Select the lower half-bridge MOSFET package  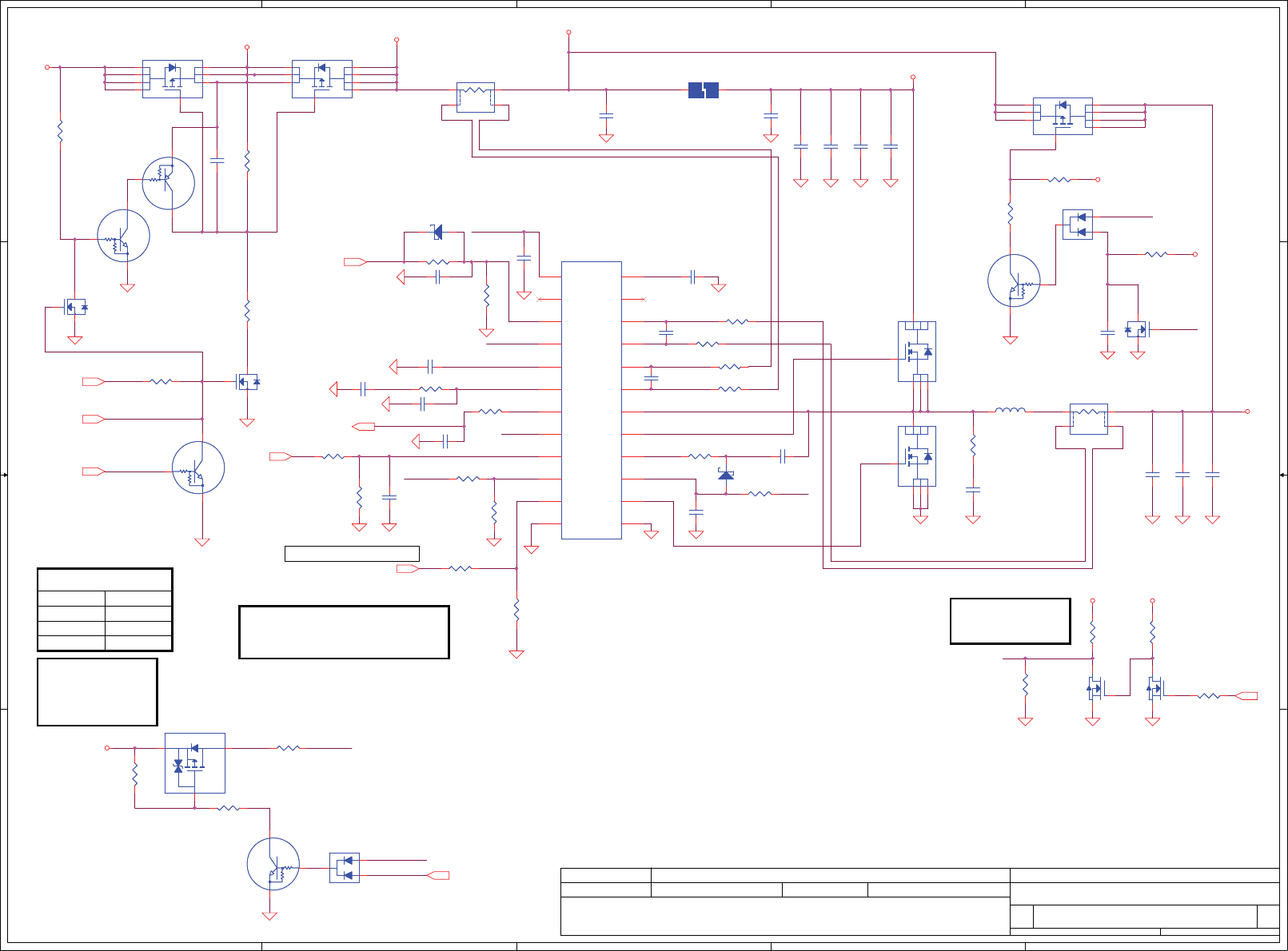click(917, 456)
